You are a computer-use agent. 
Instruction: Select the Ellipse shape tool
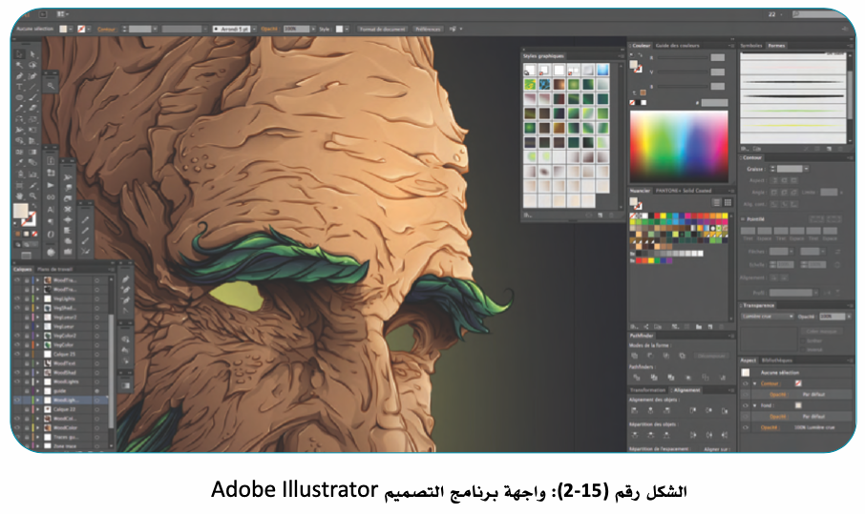20,98
